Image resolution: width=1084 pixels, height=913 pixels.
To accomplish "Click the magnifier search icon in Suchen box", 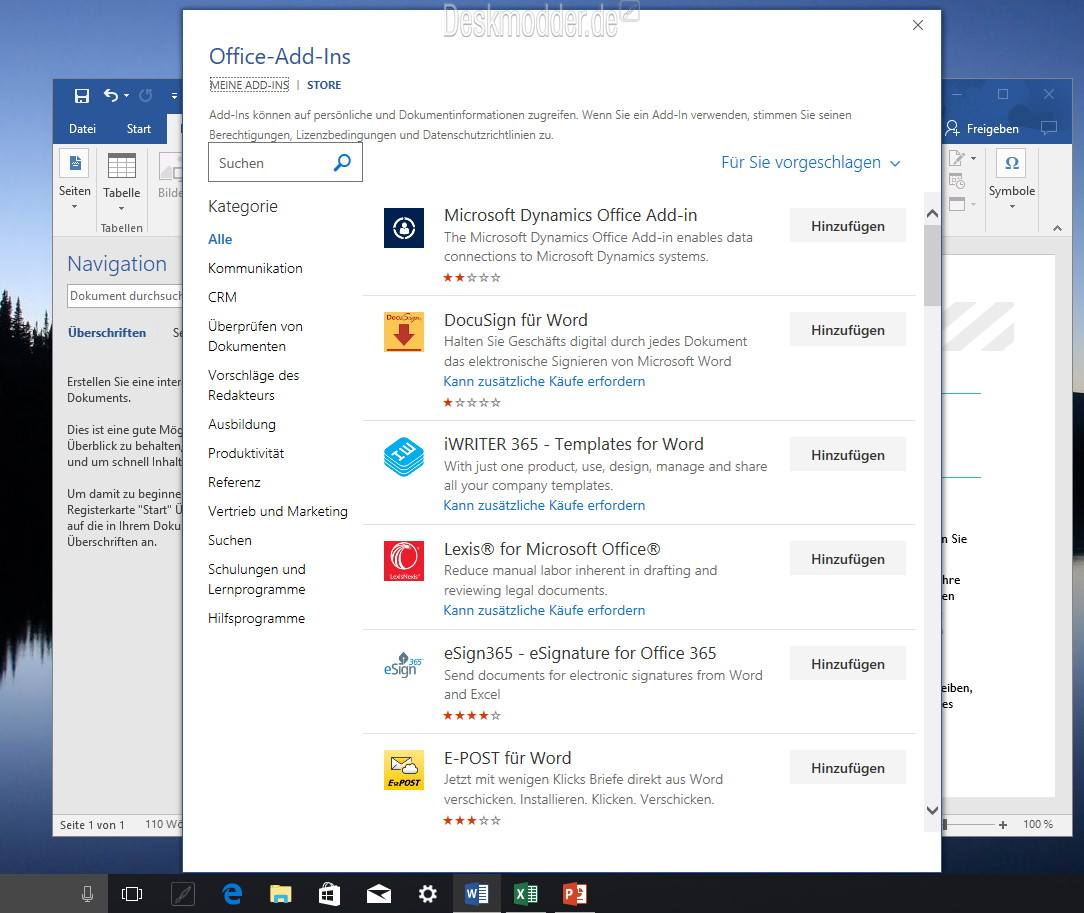I will point(342,162).
